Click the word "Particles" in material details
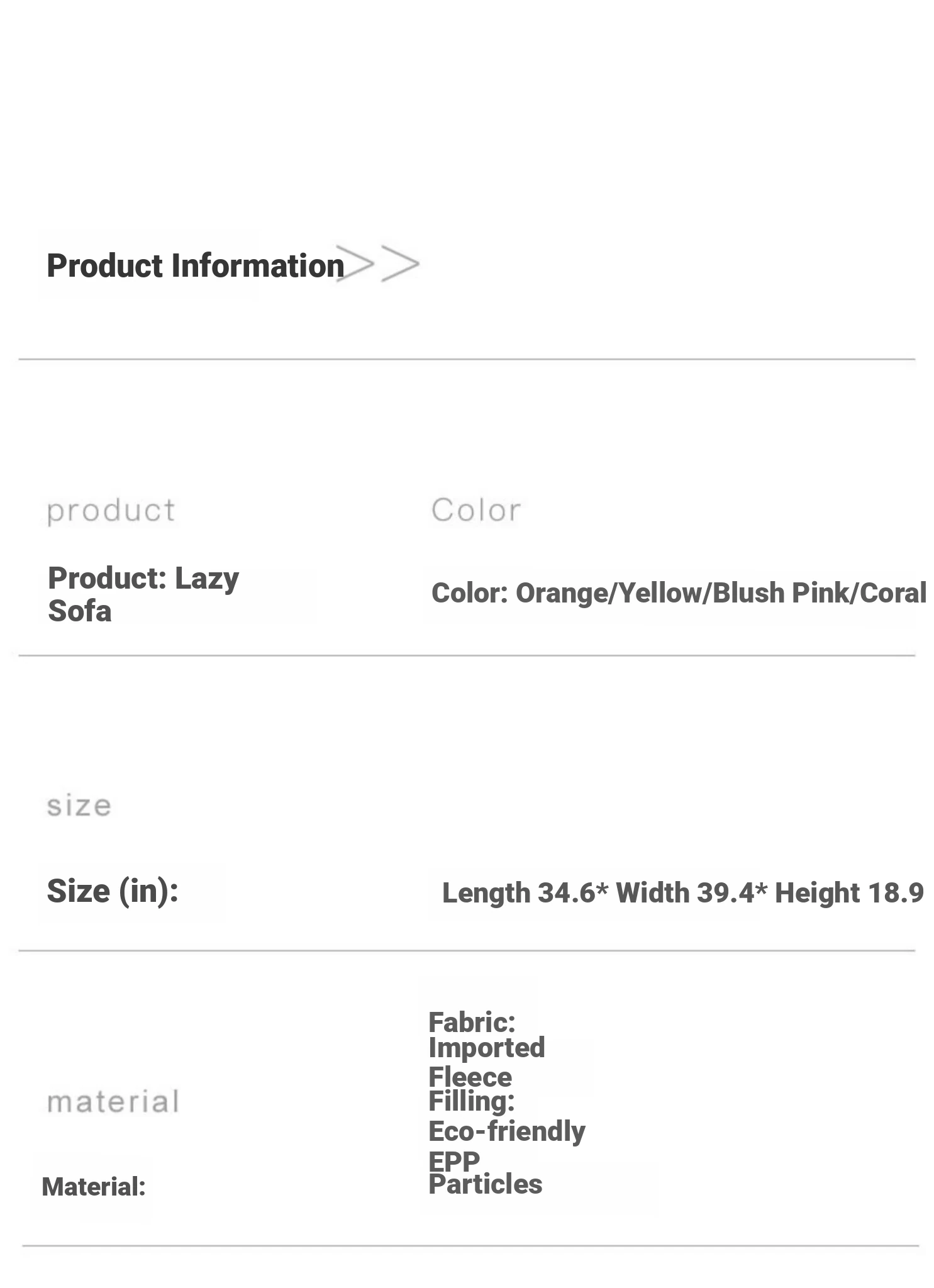This screenshot has height=1288, width=934. tap(485, 1184)
